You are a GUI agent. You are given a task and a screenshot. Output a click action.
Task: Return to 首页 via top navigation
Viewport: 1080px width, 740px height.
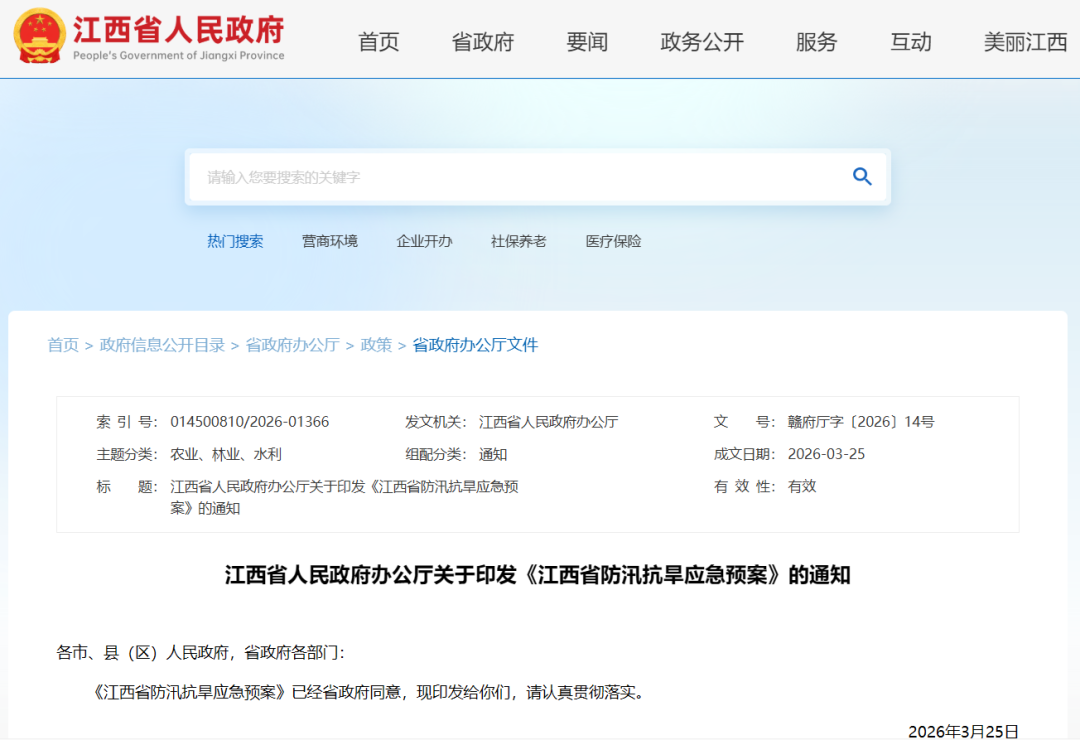point(378,42)
